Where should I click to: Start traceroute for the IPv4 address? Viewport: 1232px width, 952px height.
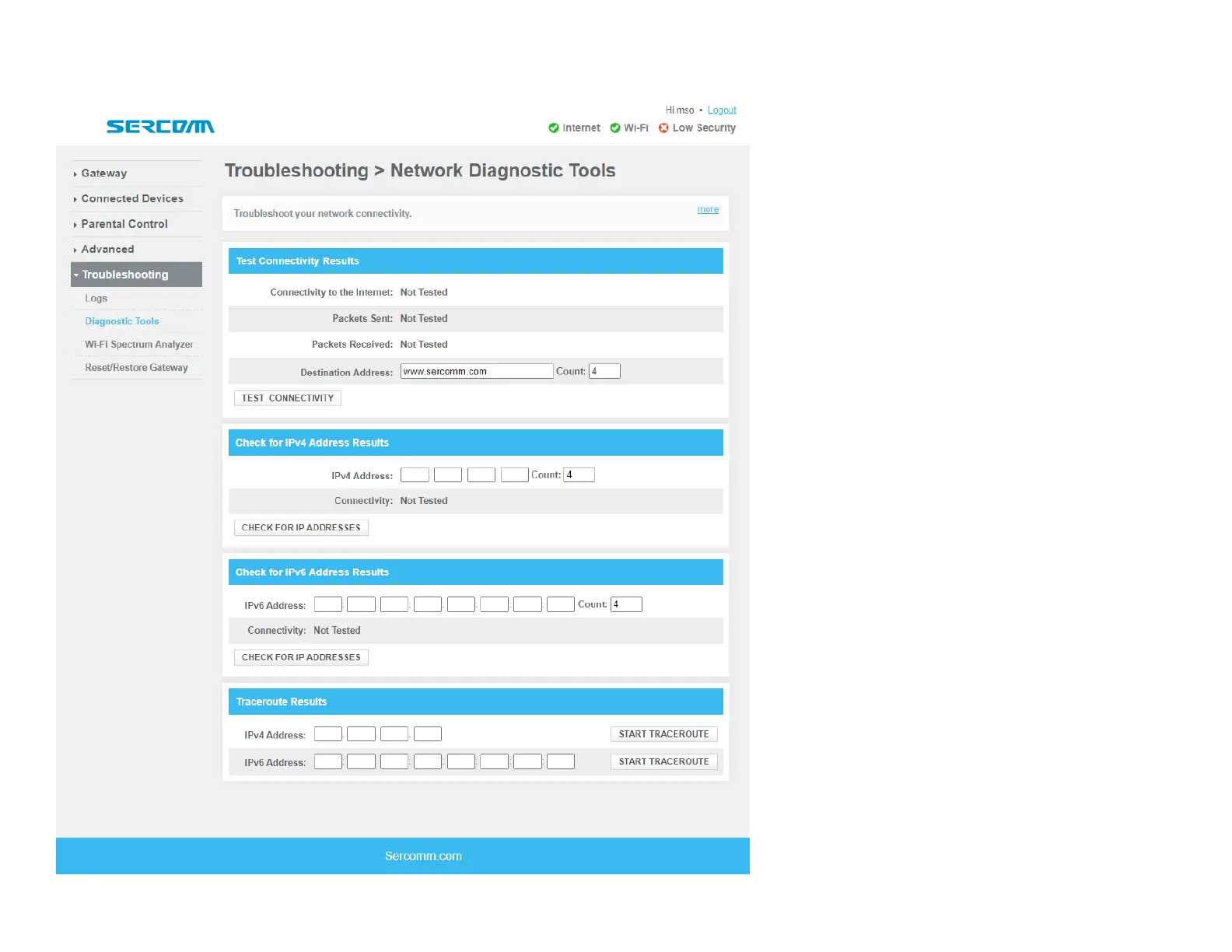click(x=664, y=734)
